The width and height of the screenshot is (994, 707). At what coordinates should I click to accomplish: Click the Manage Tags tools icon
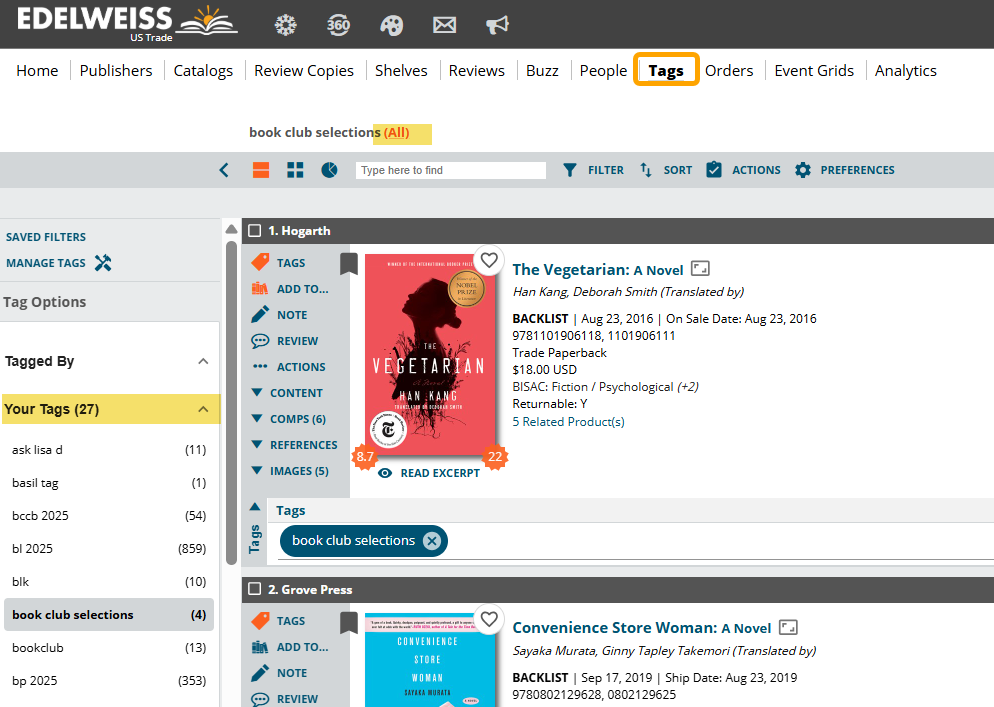click(x=102, y=263)
